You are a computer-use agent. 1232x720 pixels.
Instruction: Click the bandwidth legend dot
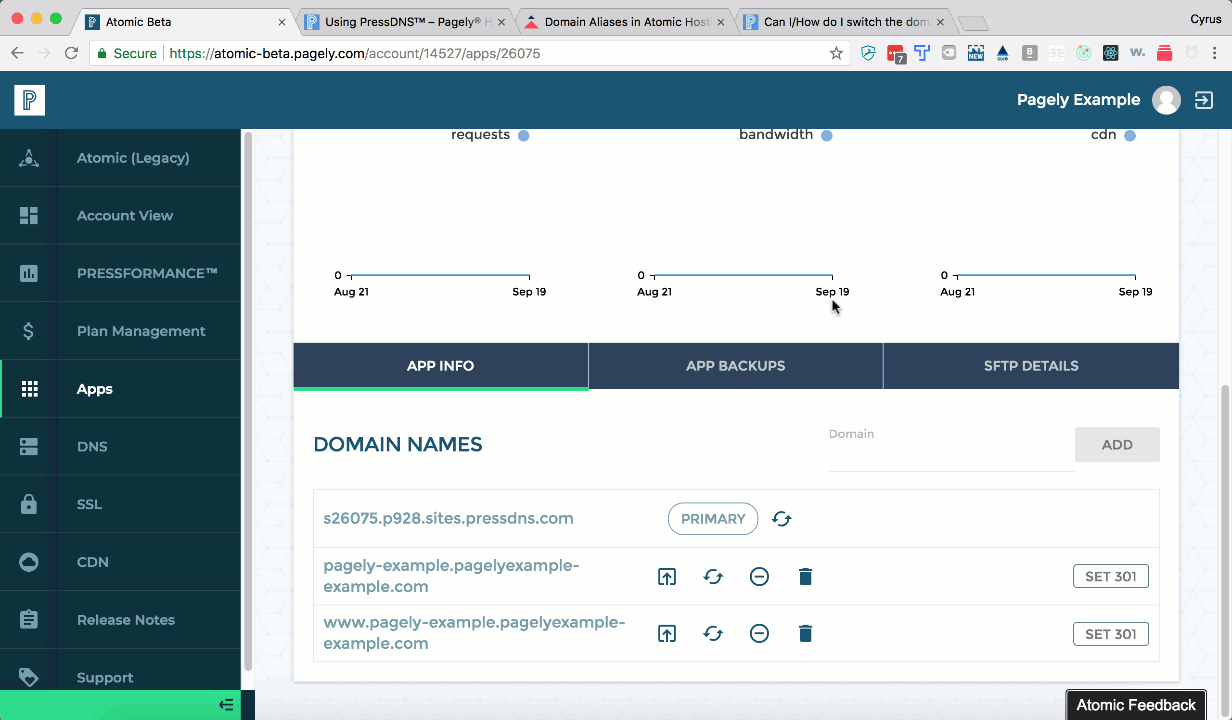(827, 135)
